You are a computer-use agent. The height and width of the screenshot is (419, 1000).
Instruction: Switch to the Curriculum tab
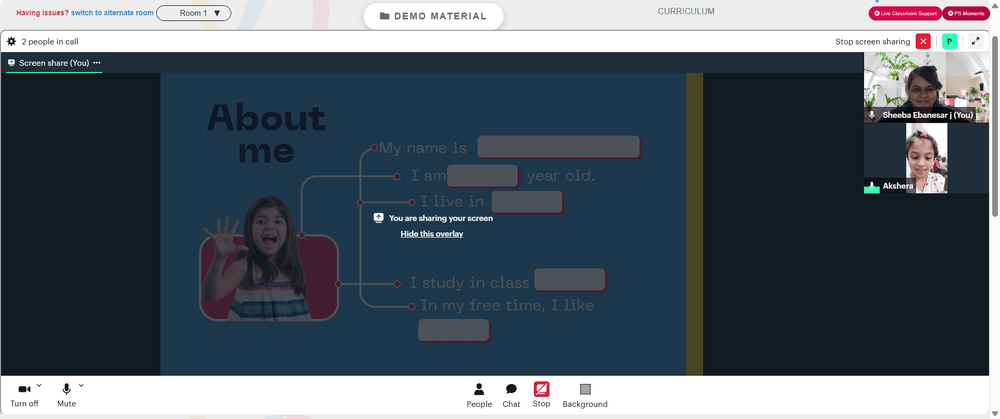686,11
